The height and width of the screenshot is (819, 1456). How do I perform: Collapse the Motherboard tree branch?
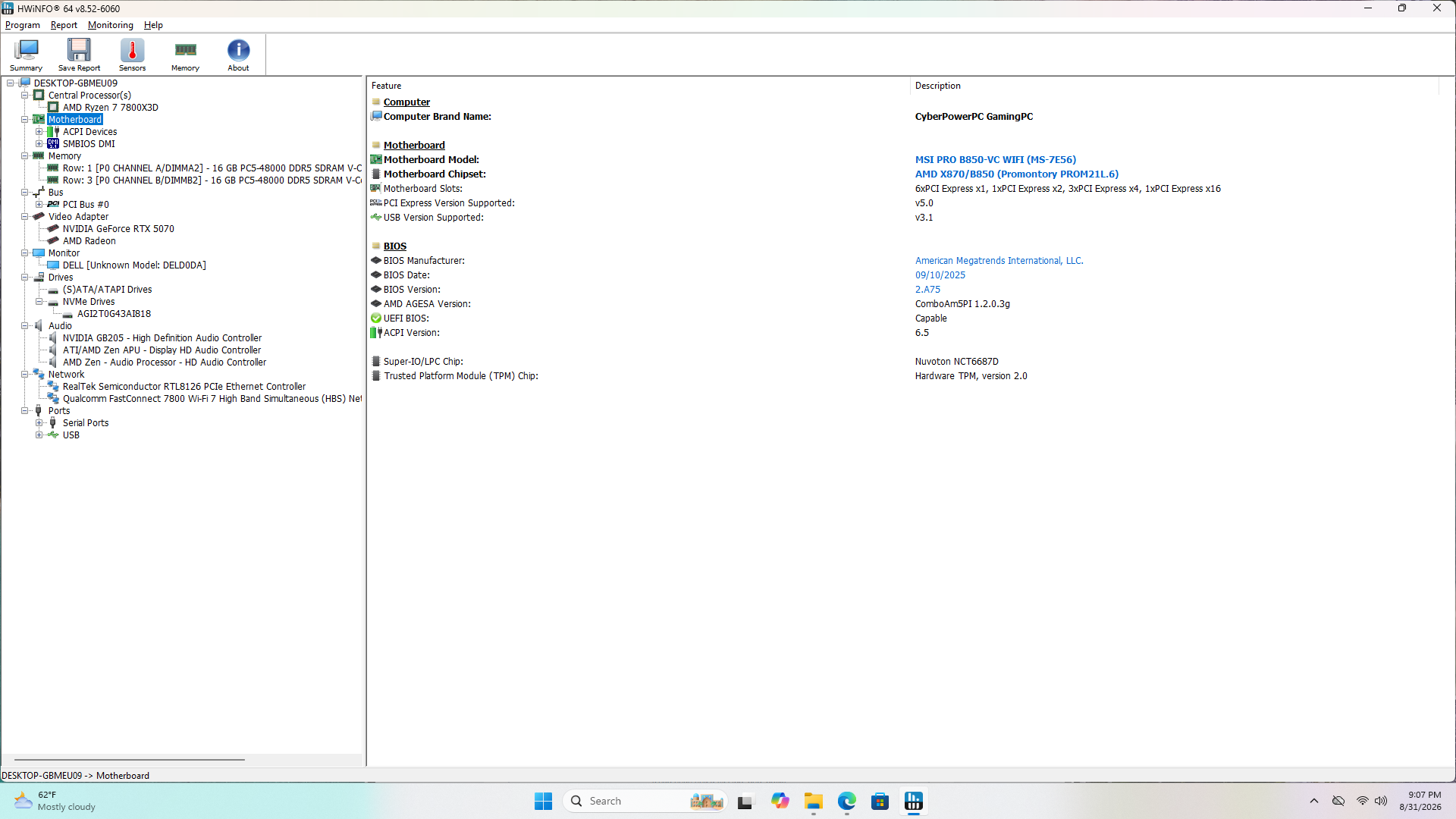point(25,120)
